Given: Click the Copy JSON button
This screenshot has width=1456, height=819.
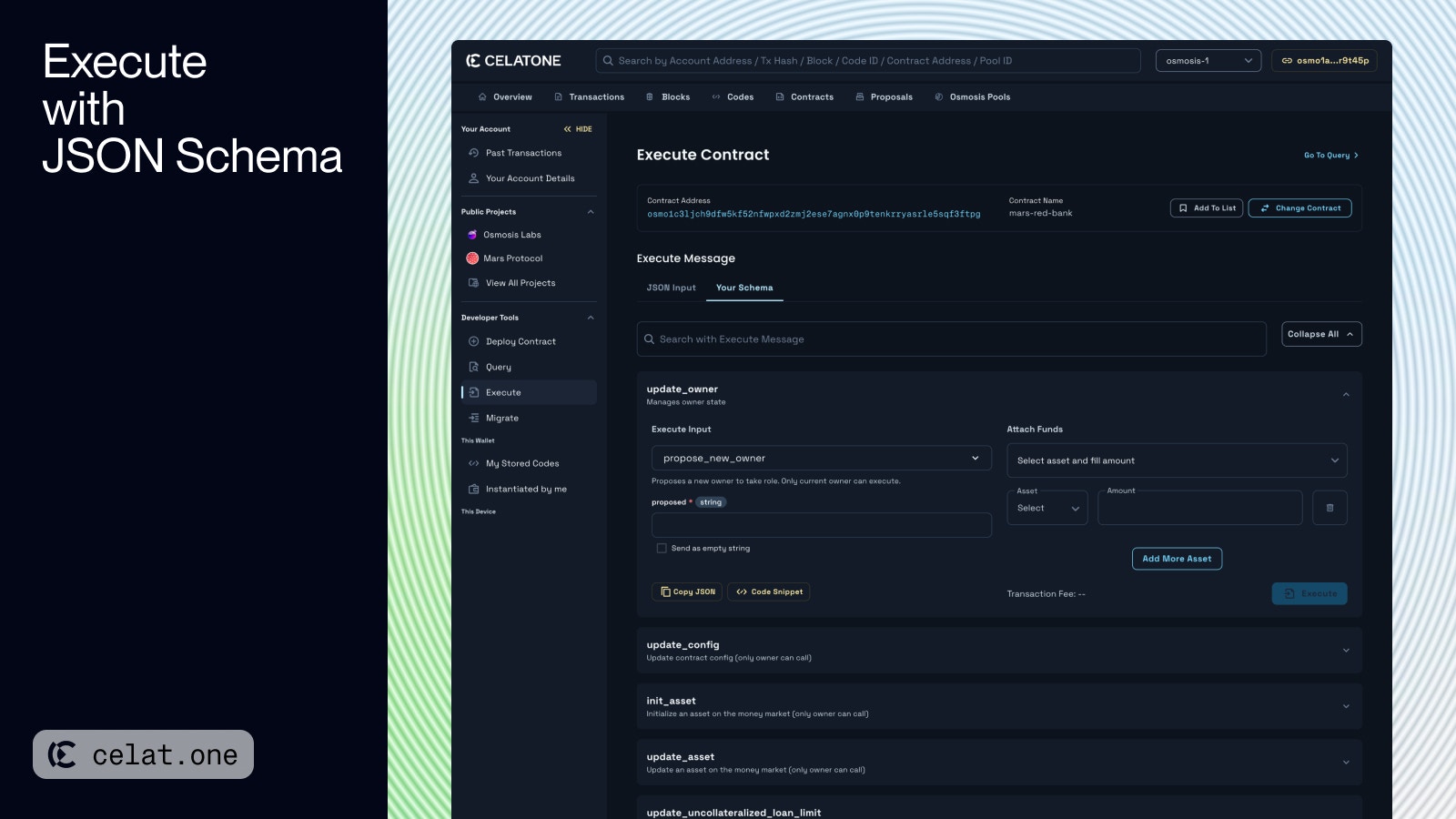Looking at the screenshot, I should (x=687, y=591).
